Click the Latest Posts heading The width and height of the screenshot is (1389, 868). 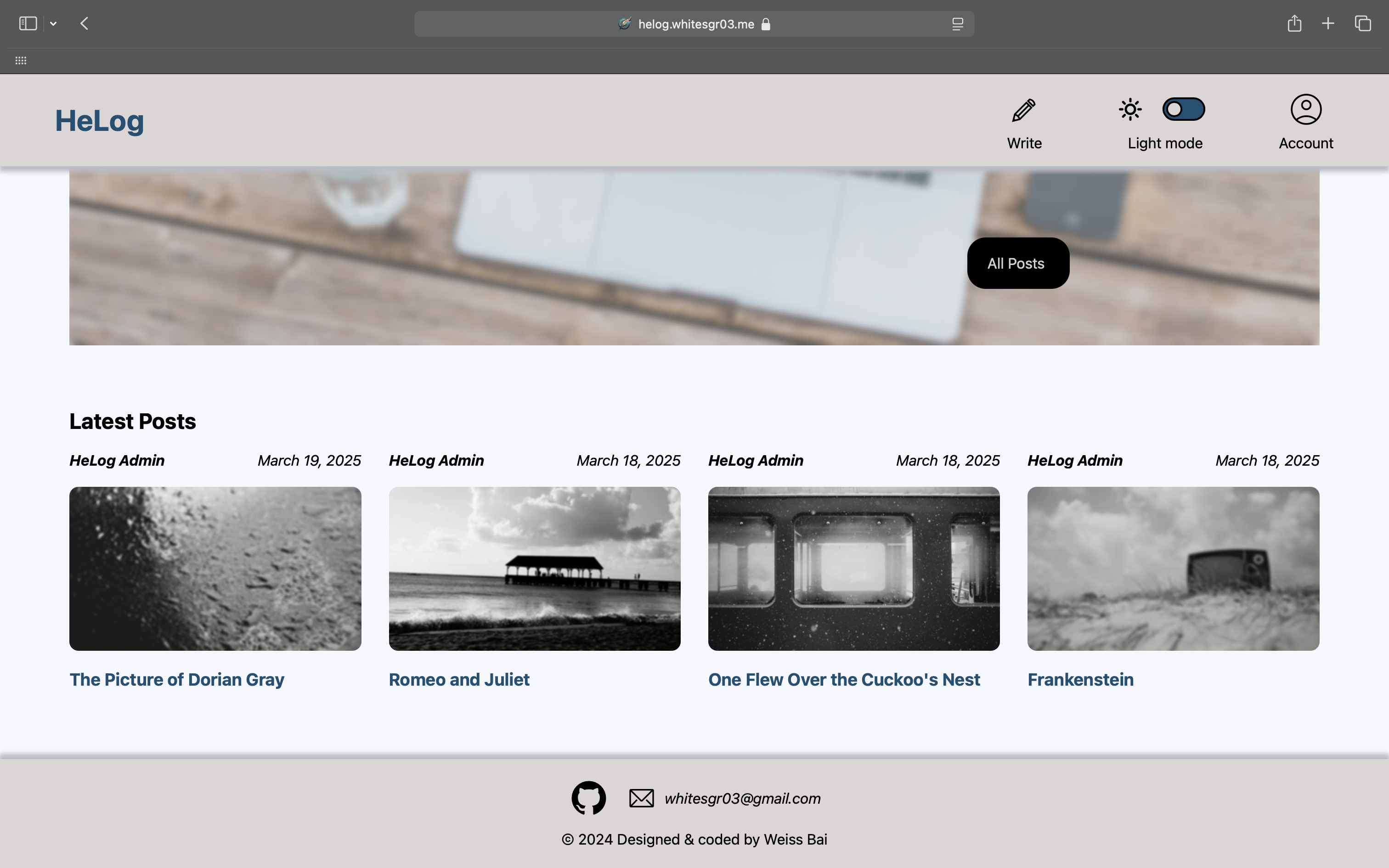pos(133,422)
